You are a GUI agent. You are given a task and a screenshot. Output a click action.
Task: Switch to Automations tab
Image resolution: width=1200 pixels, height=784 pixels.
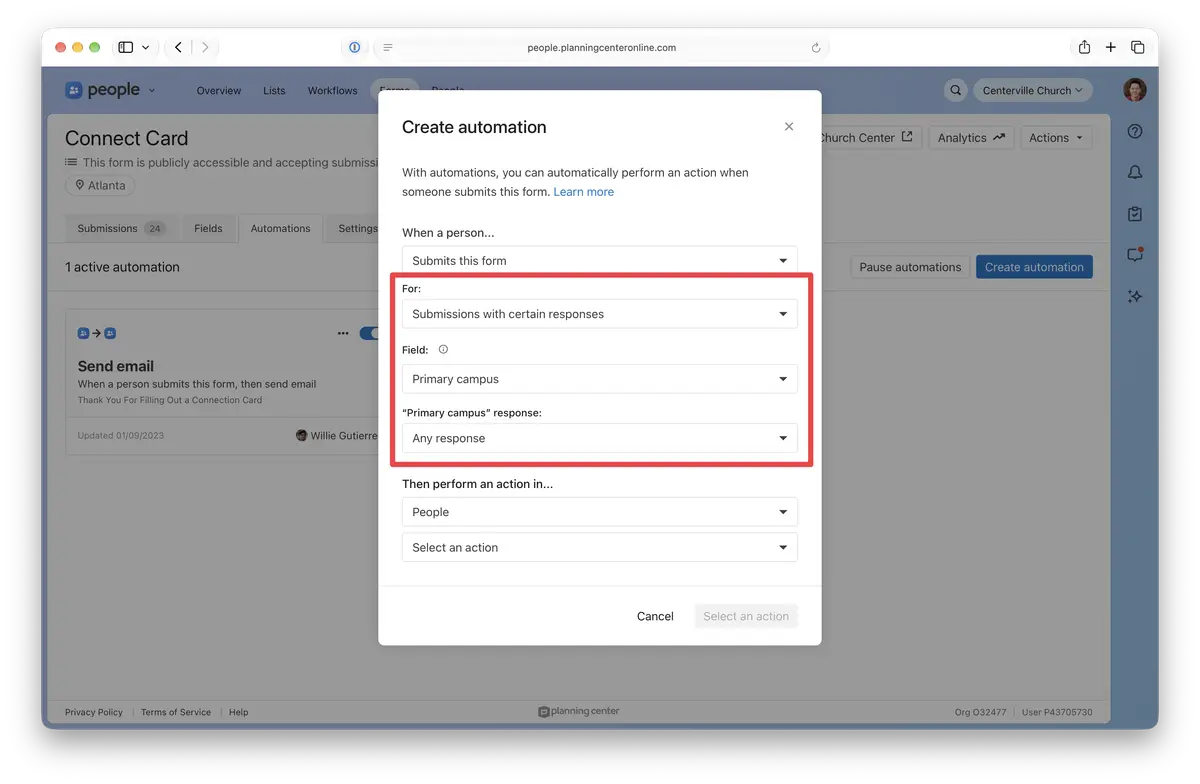click(x=280, y=228)
